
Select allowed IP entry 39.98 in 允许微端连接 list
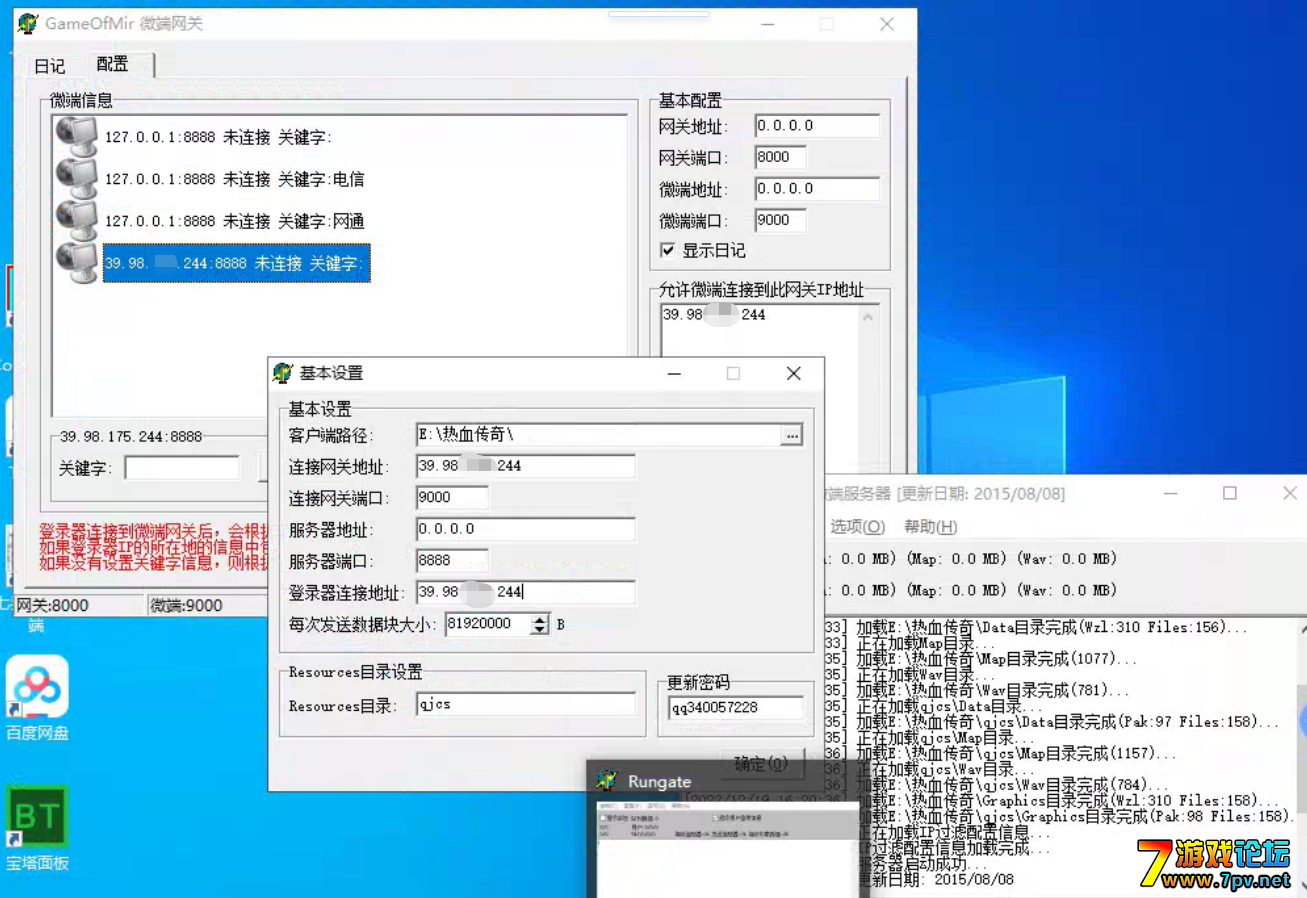[714, 315]
